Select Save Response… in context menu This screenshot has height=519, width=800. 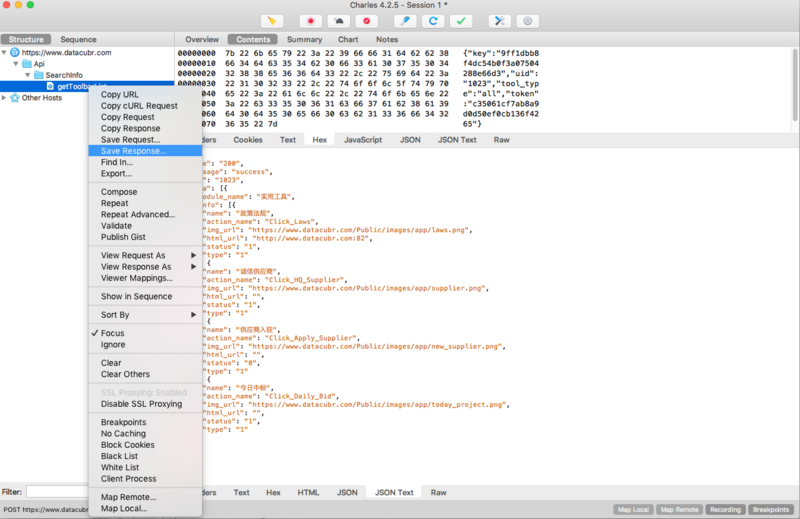(x=145, y=151)
